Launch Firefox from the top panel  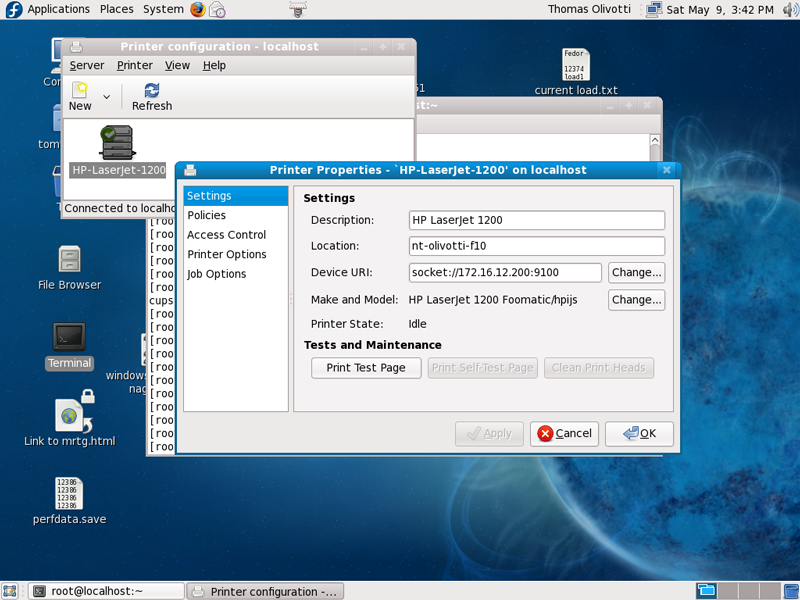coord(198,9)
